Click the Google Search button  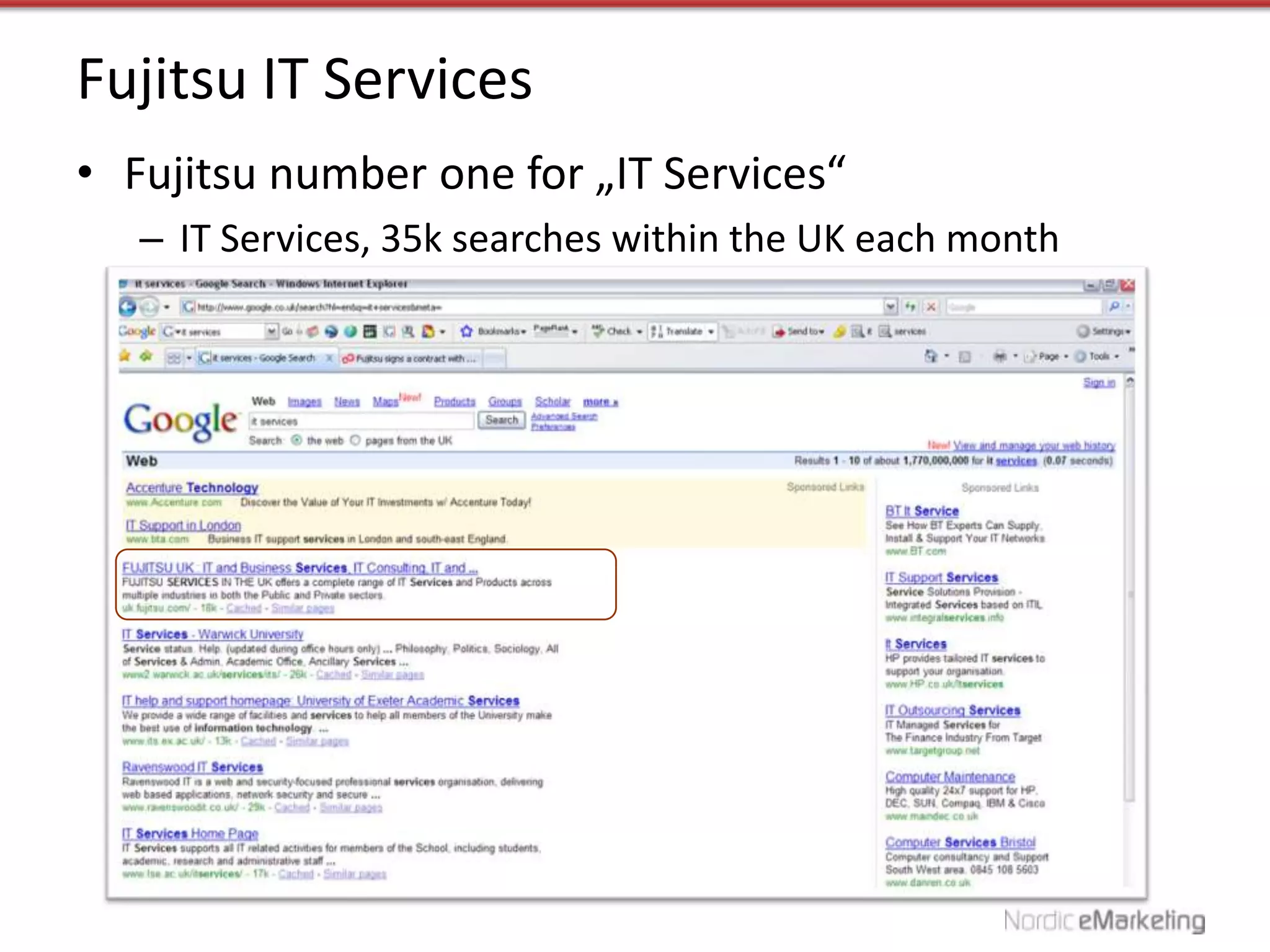click(x=501, y=420)
